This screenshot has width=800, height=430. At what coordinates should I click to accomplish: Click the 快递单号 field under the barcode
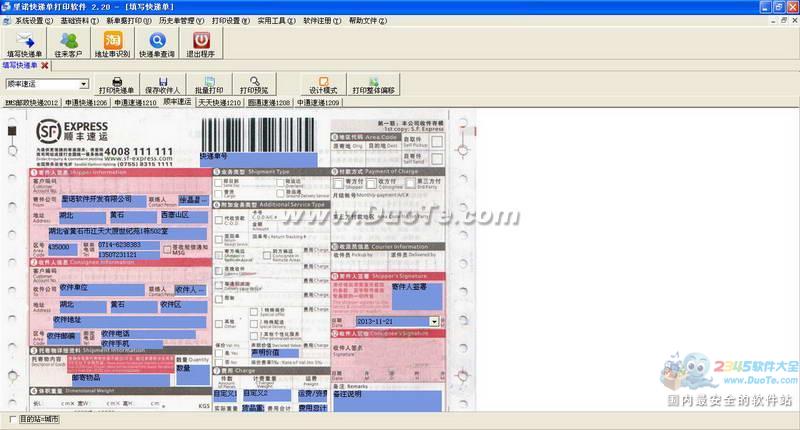(258, 159)
